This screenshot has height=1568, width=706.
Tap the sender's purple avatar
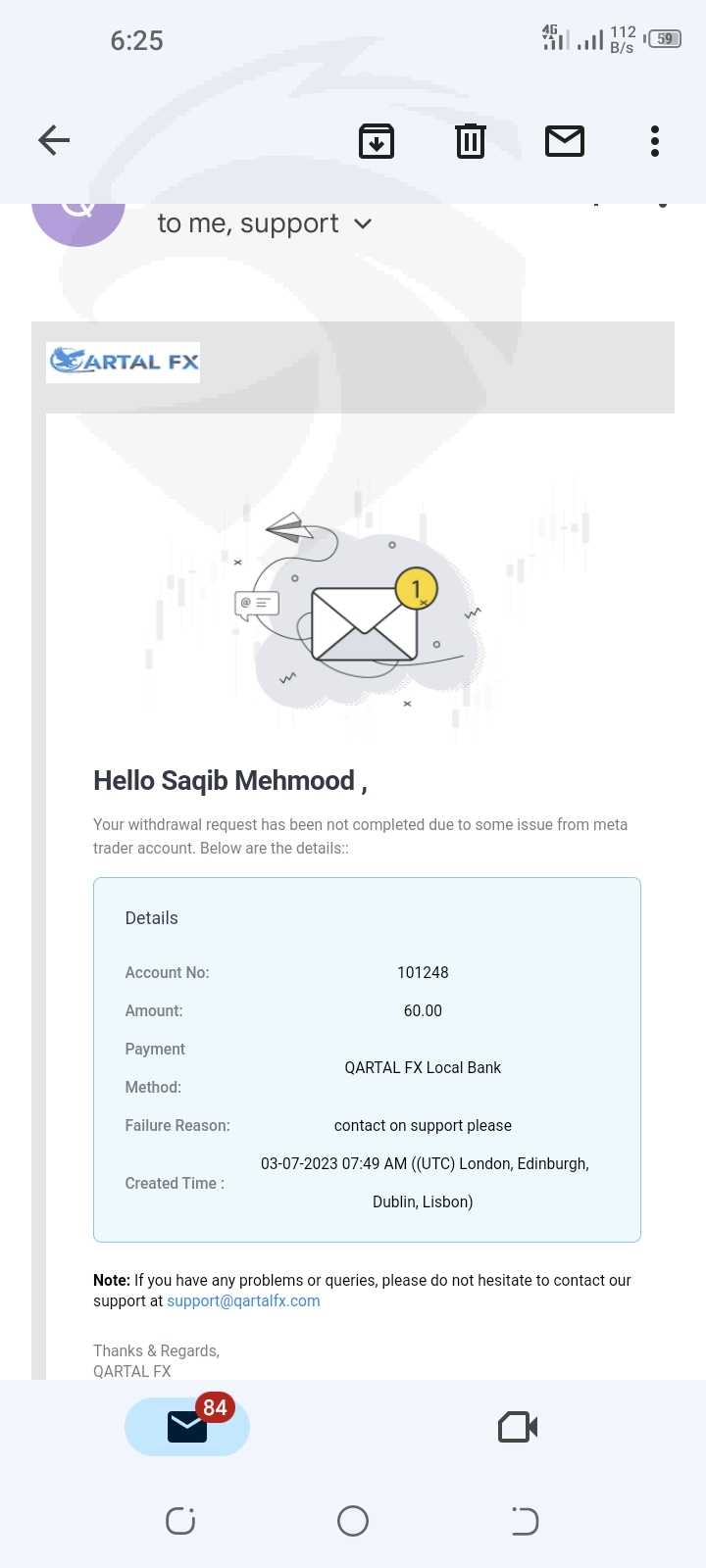click(78, 220)
